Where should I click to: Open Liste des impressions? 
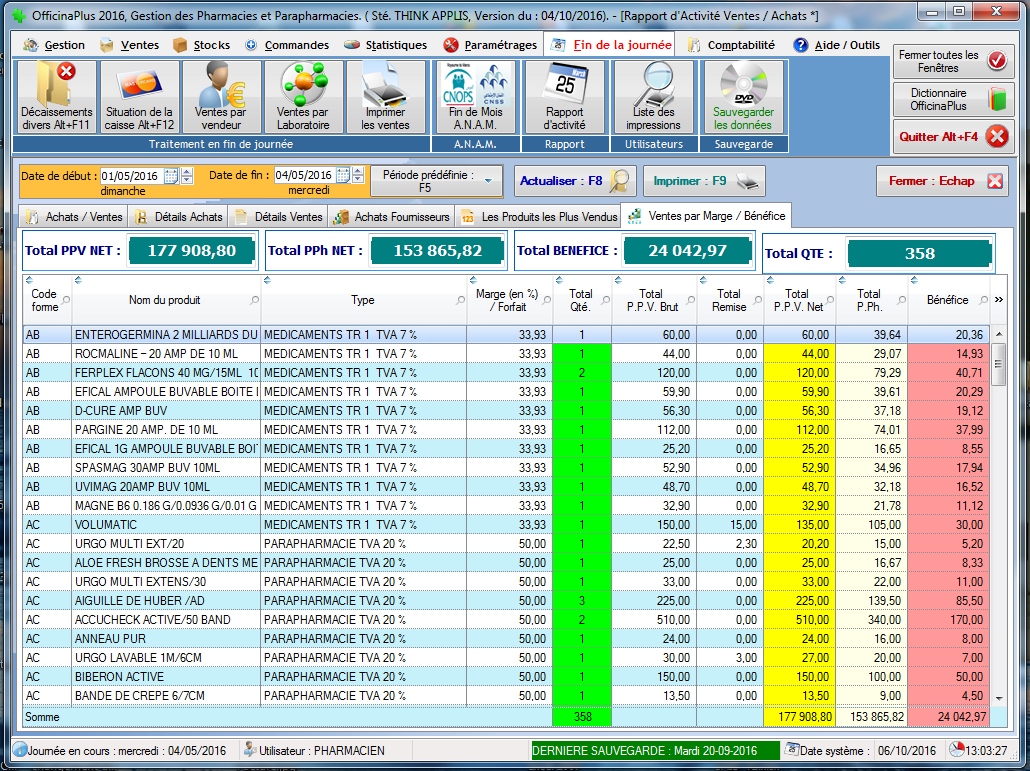(x=653, y=97)
